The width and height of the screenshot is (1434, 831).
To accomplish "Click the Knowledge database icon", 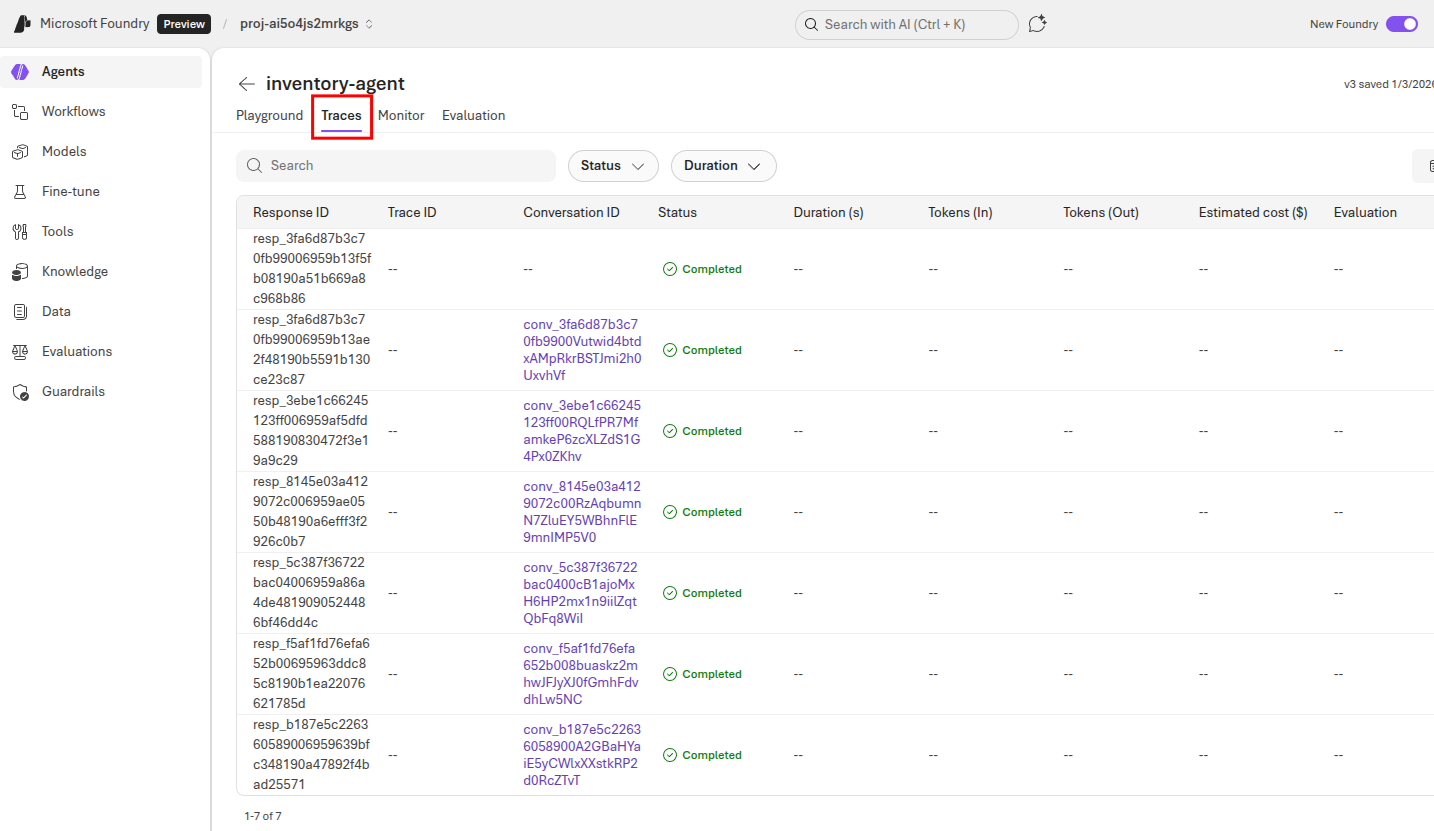I will [20, 272].
